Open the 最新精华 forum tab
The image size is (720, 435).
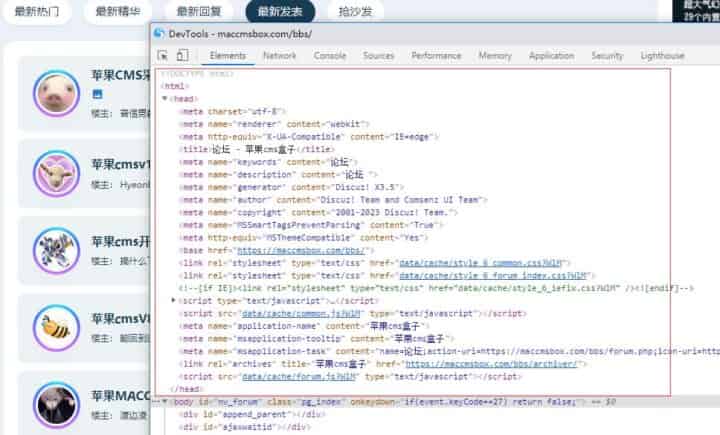[x=118, y=11]
